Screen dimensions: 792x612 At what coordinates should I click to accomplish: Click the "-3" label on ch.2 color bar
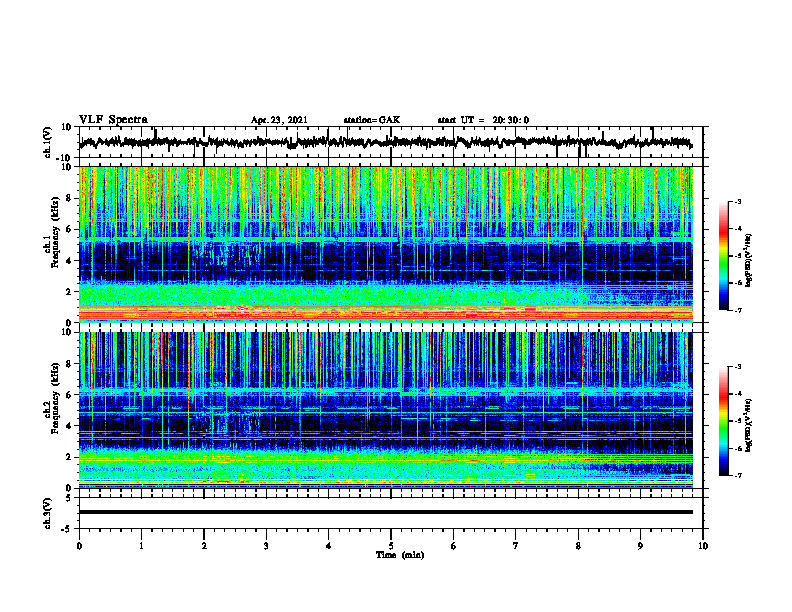pyautogui.click(x=738, y=367)
